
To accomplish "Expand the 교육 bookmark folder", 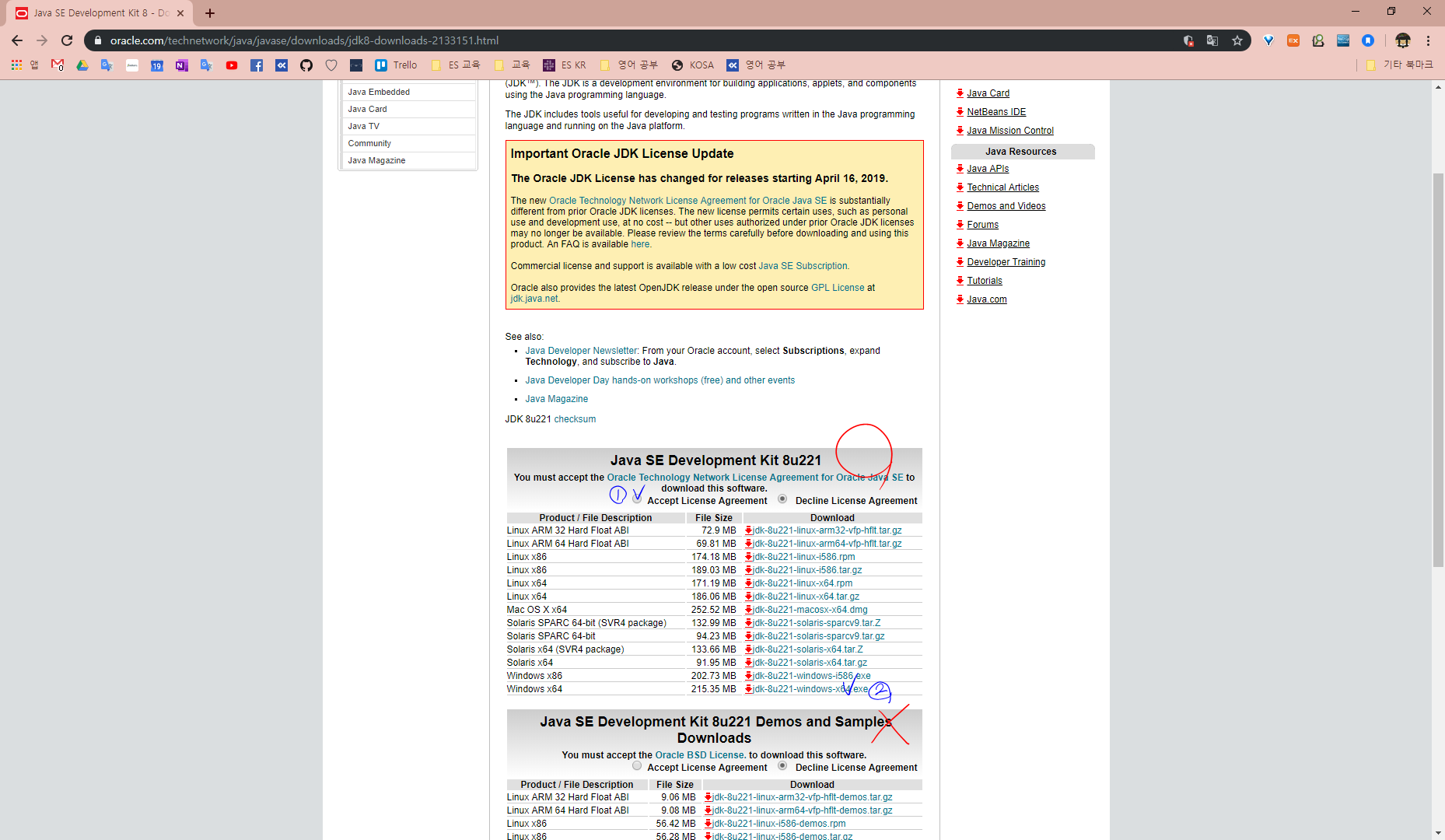I will pyautogui.click(x=513, y=65).
